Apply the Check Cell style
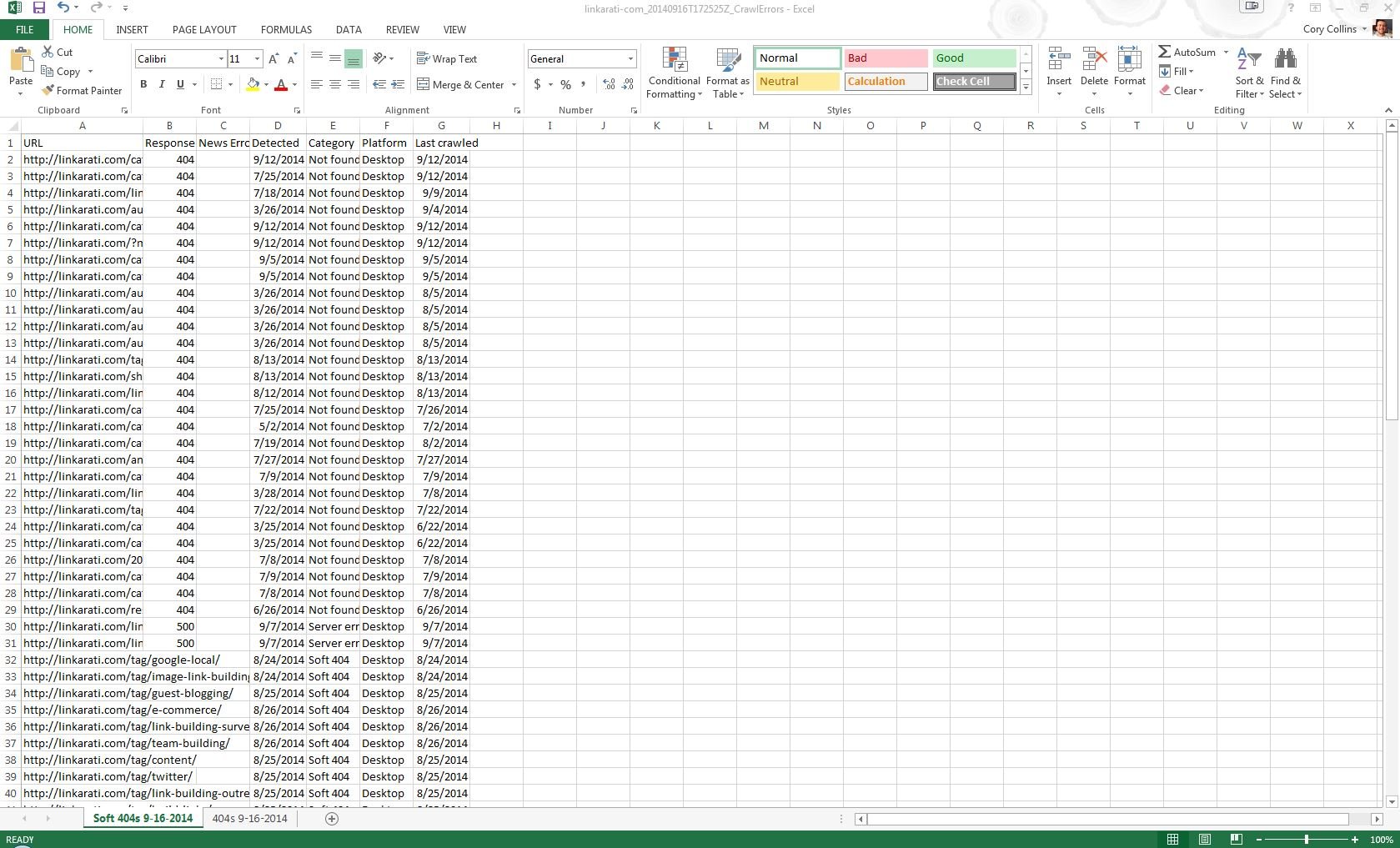This screenshot has width=1400, height=848. point(974,82)
